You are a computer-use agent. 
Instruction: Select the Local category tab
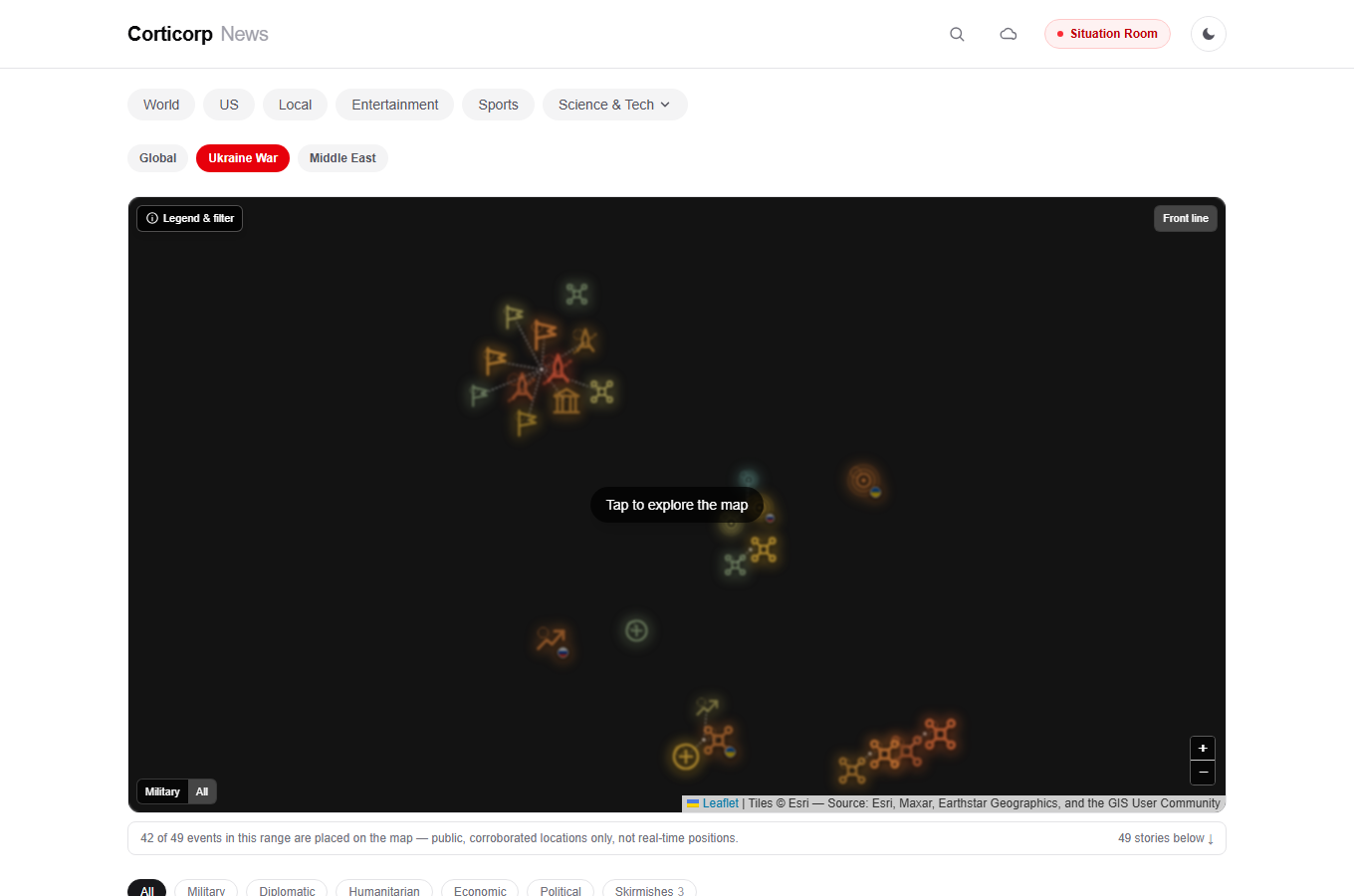[295, 105]
